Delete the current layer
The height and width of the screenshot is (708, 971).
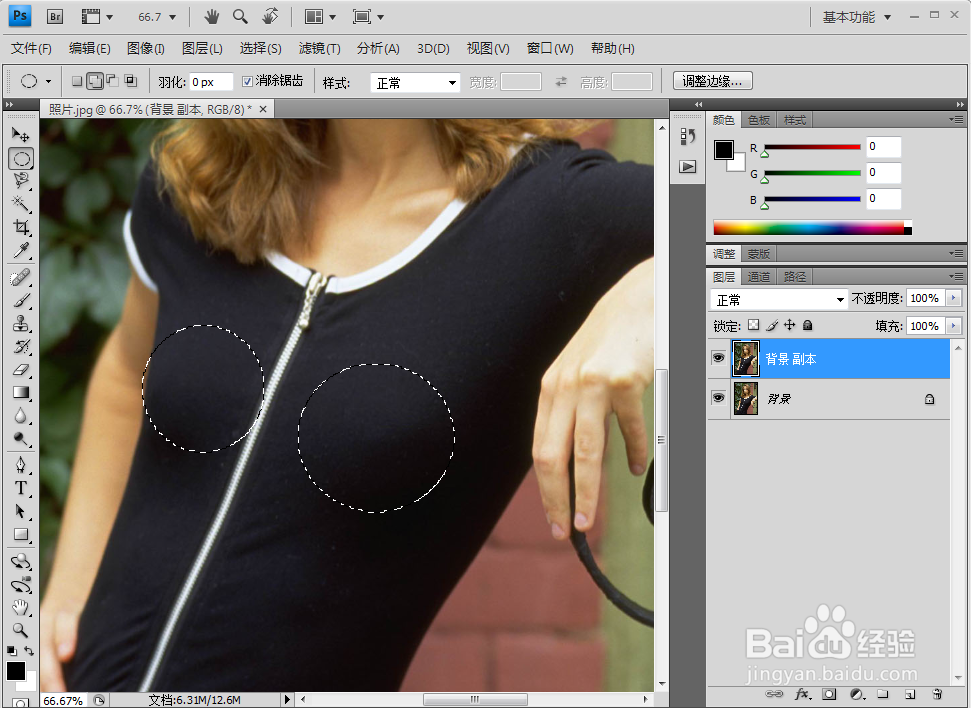pos(937,694)
